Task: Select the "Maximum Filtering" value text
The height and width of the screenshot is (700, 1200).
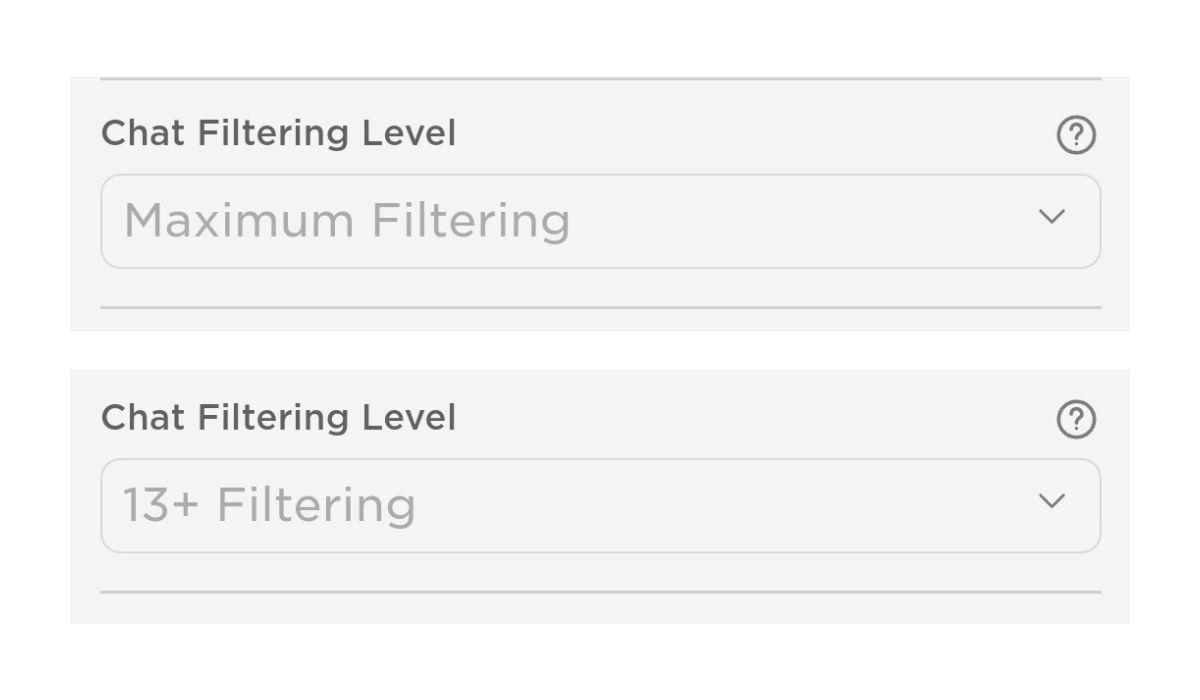Action: click(x=346, y=221)
